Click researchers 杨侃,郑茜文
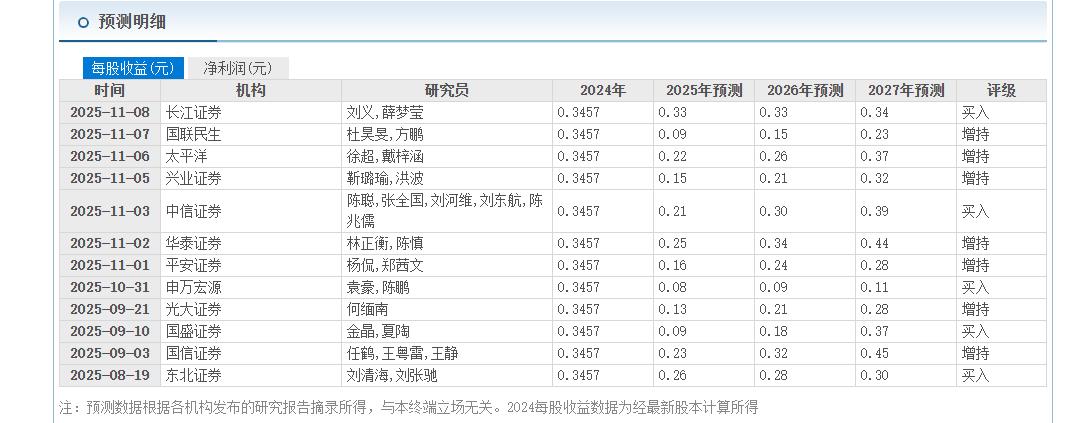 (x=384, y=266)
